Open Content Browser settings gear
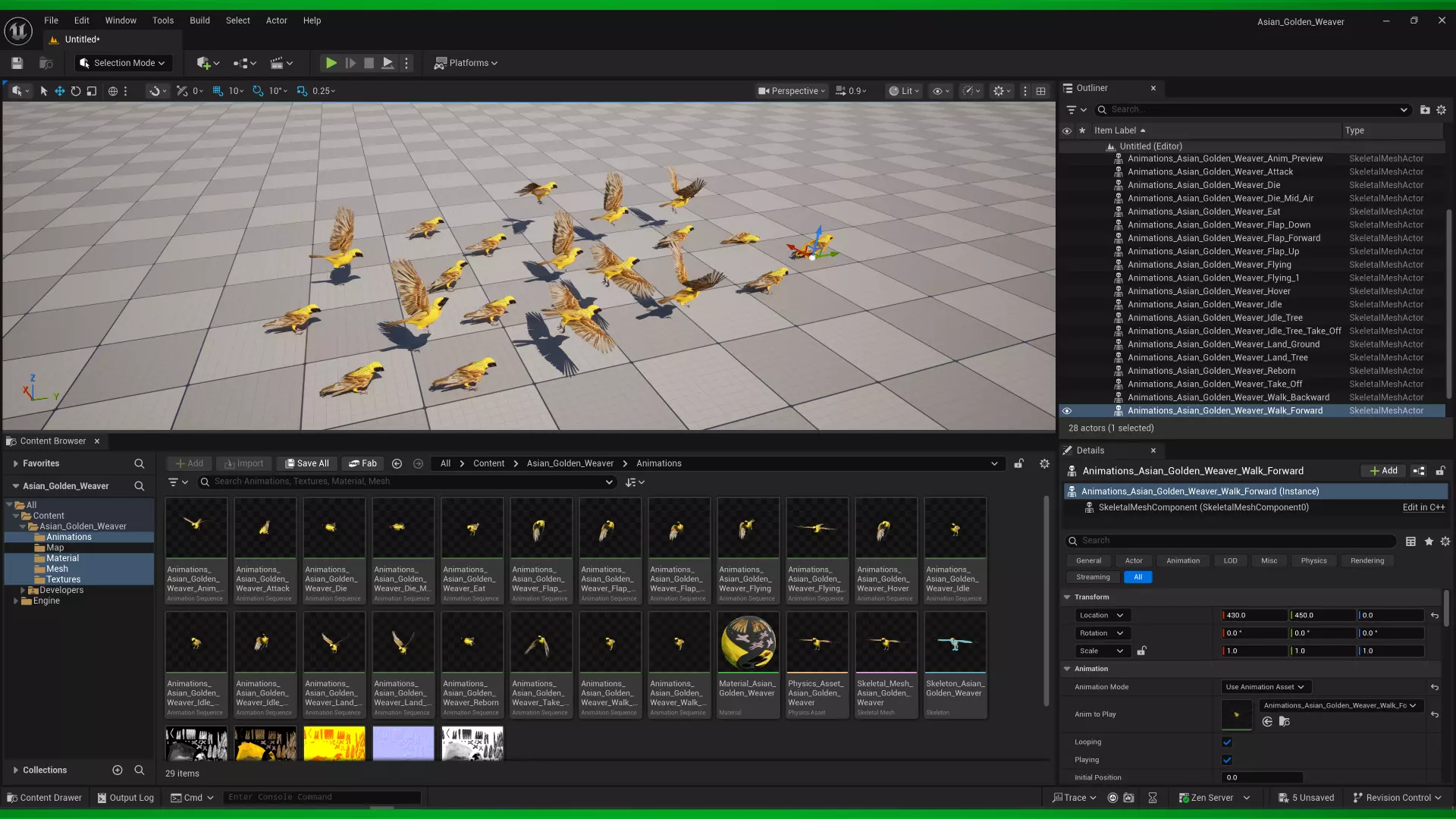Image resolution: width=1456 pixels, height=819 pixels. [x=1044, y=463]
